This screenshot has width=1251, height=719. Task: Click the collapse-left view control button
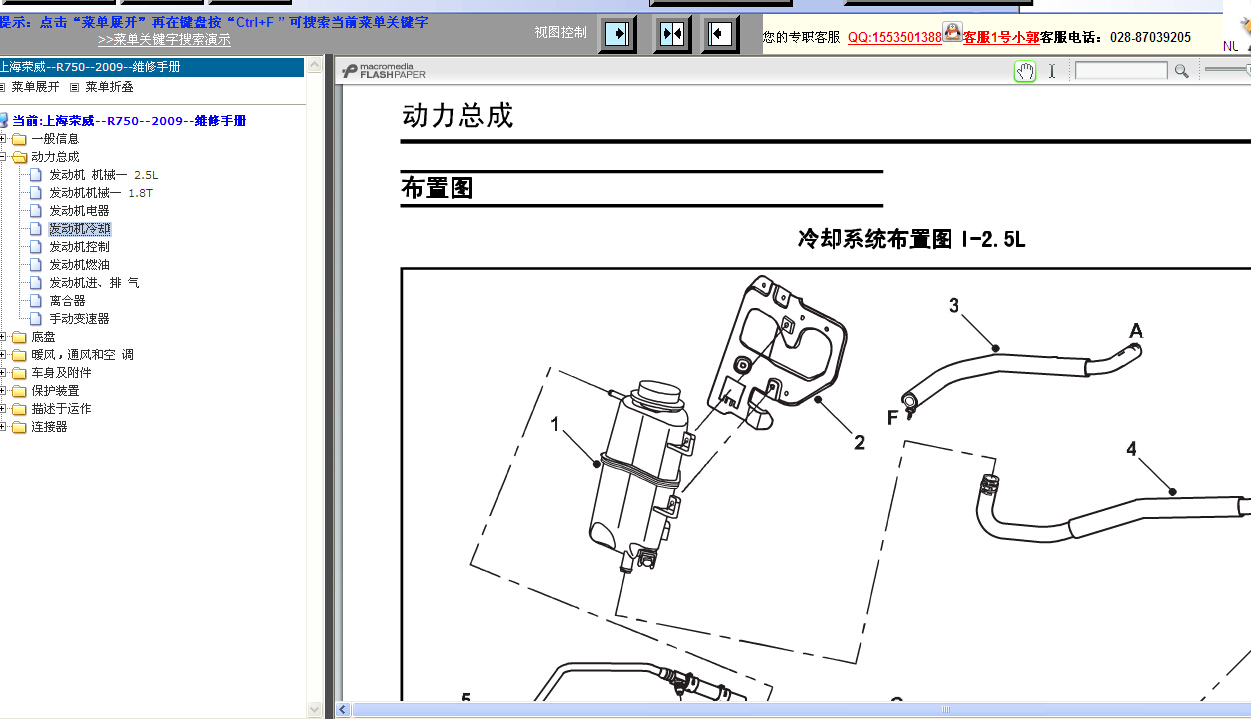click(720, 34)
